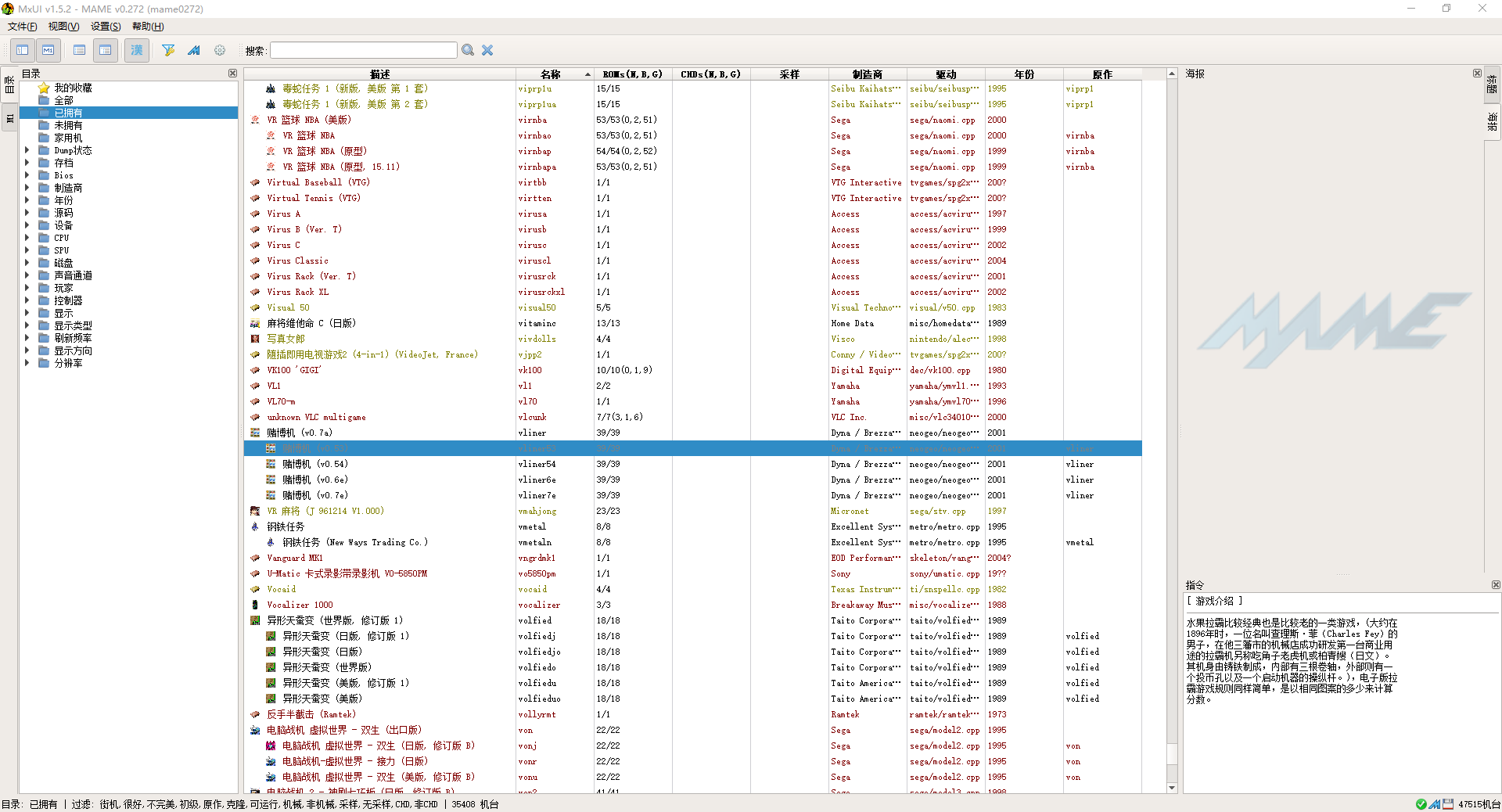Click the 电脑战机 虚拟世界 (出口版) von icon
Image resolution: width=1502 pixels, height=812 pixels.
[255, 730]
